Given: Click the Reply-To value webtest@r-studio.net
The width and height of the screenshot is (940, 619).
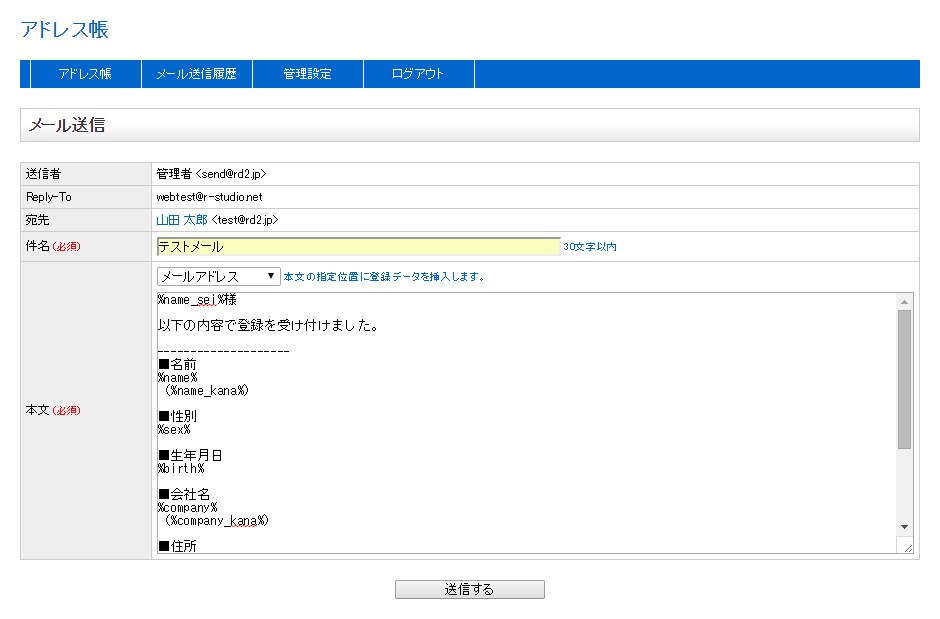Looking at the screenshot, I should coord(209,197).
